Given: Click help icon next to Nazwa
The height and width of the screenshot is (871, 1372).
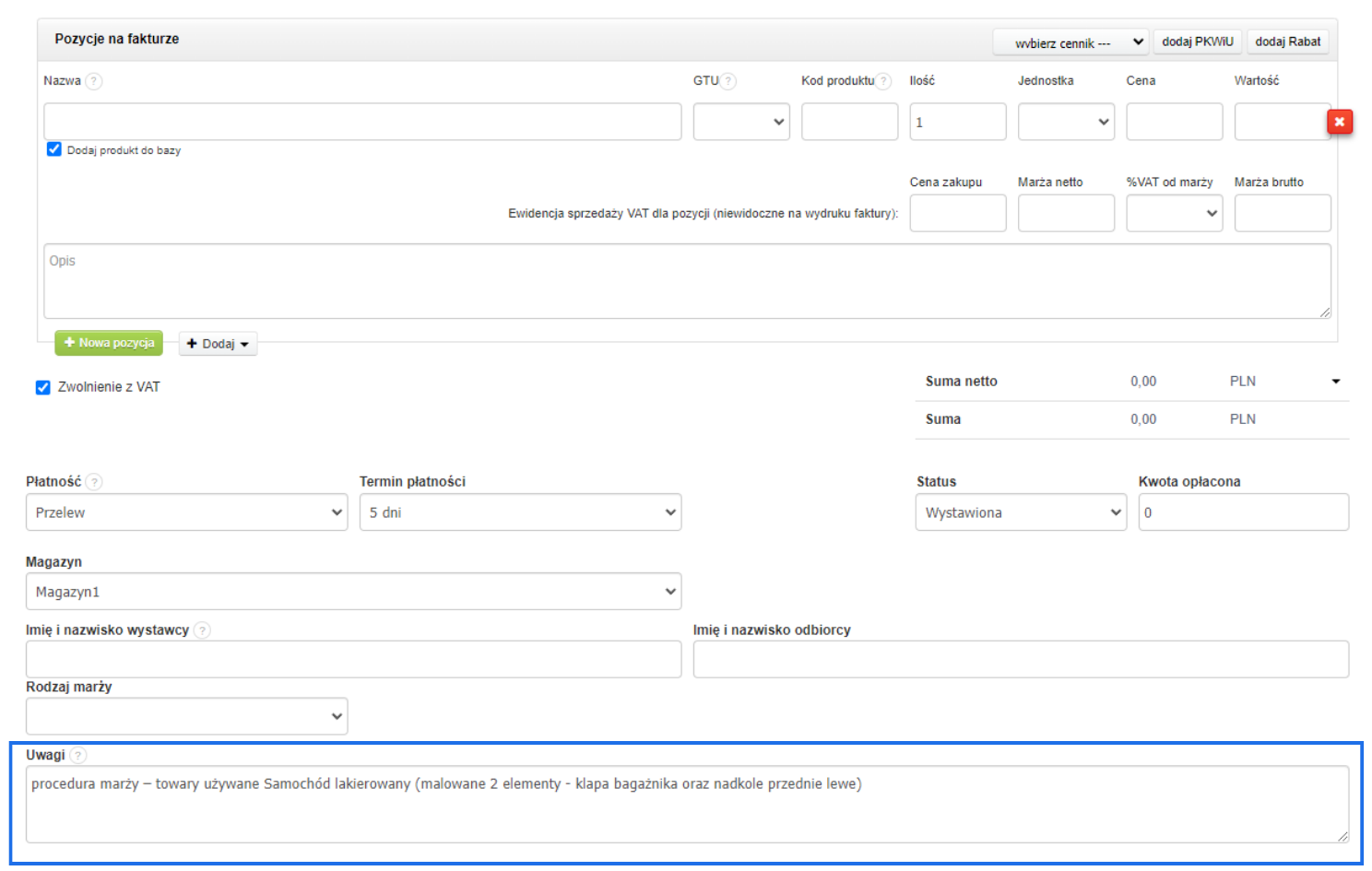Looking at the screenshot, I should tap(94, 81).
